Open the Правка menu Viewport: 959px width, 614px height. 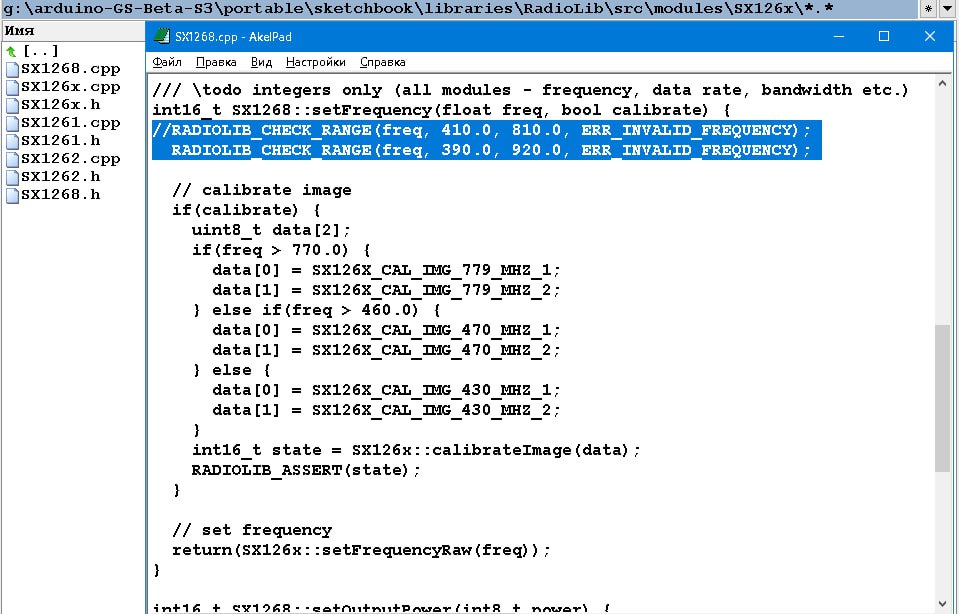coord(216,62)
